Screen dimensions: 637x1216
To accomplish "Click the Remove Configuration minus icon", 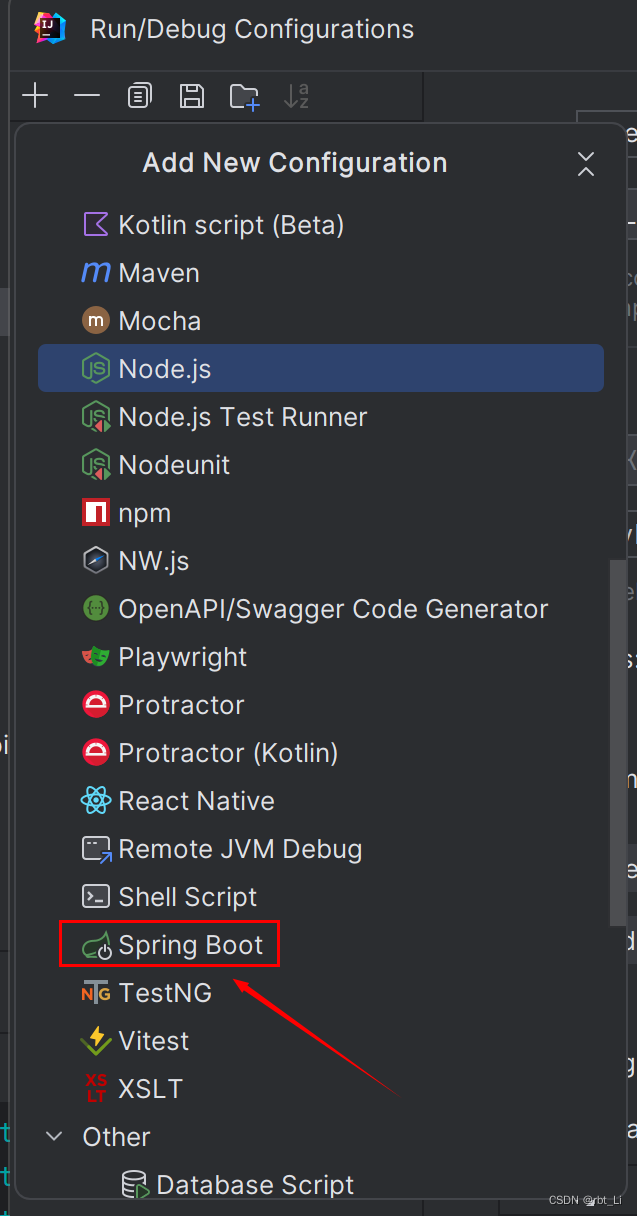I will coord(87,96).
